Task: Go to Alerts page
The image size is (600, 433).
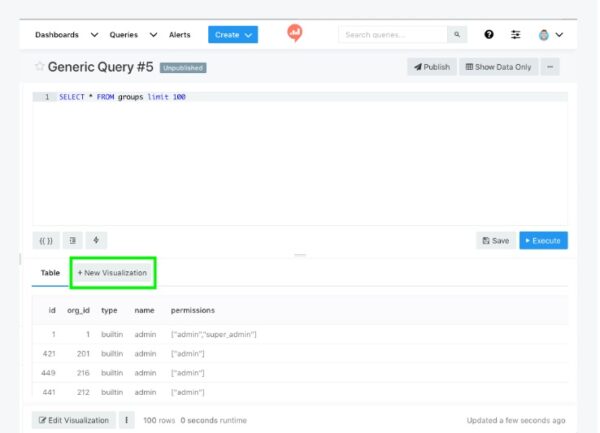Action: (179, 35)
